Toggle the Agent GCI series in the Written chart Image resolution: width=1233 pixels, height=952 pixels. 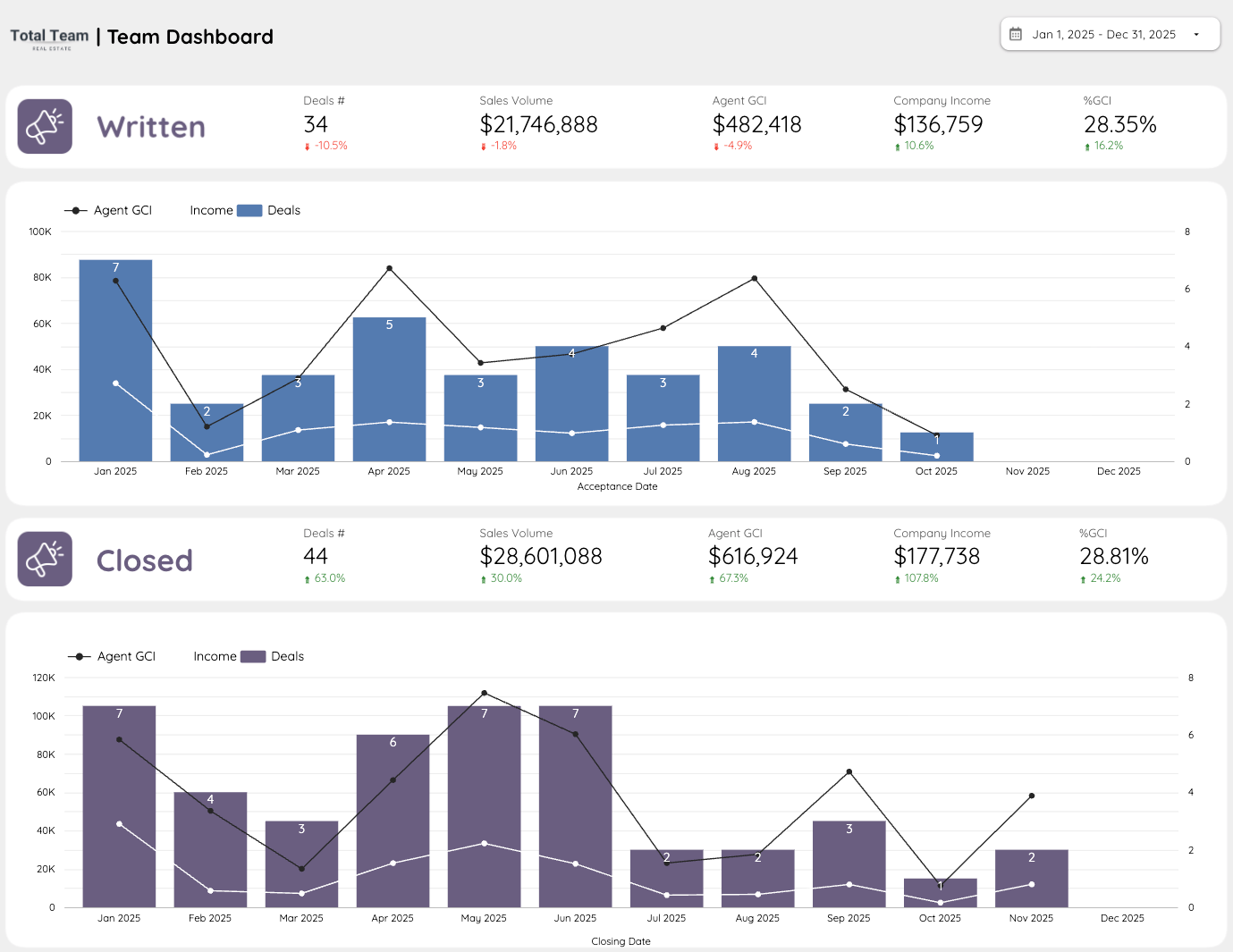(x=123, y=210)
